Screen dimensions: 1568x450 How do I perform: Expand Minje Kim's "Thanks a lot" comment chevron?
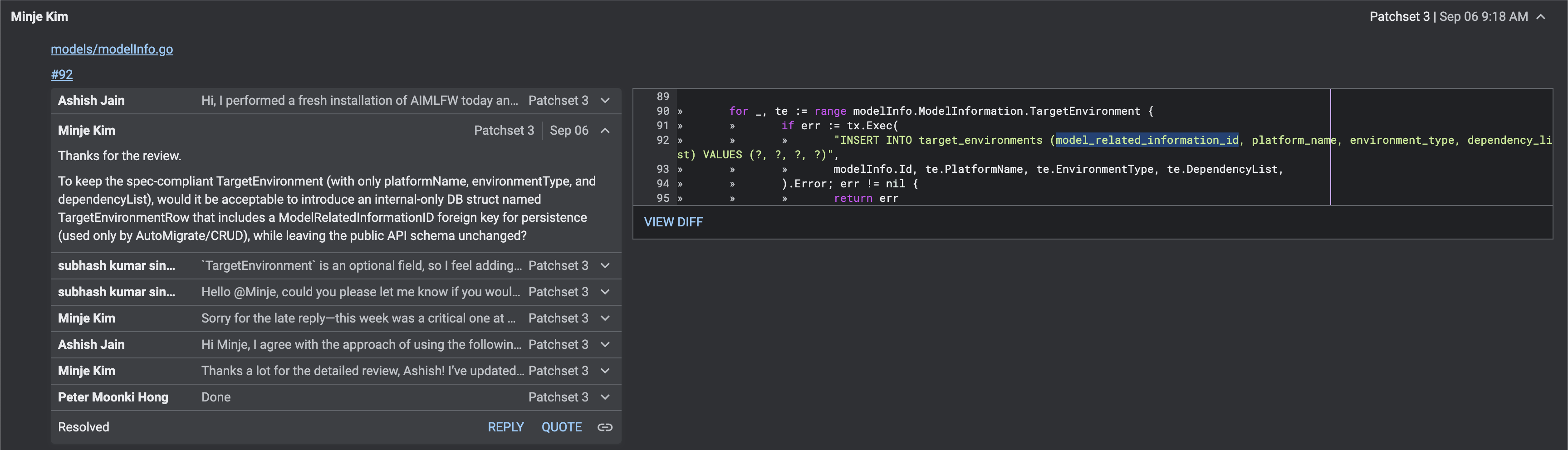(605, 371)
